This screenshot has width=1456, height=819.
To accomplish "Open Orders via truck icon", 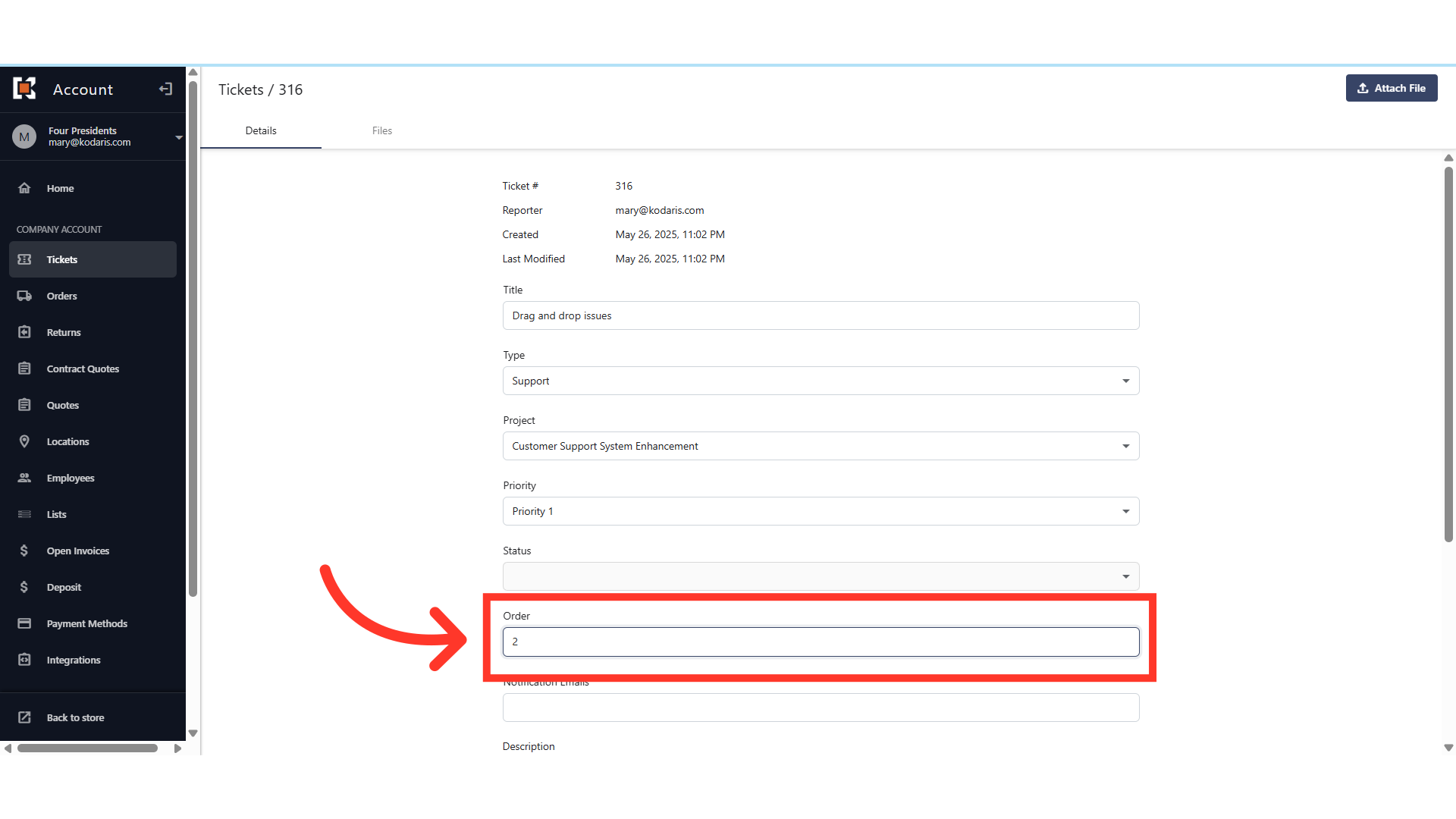I will (x=24, y=296).
